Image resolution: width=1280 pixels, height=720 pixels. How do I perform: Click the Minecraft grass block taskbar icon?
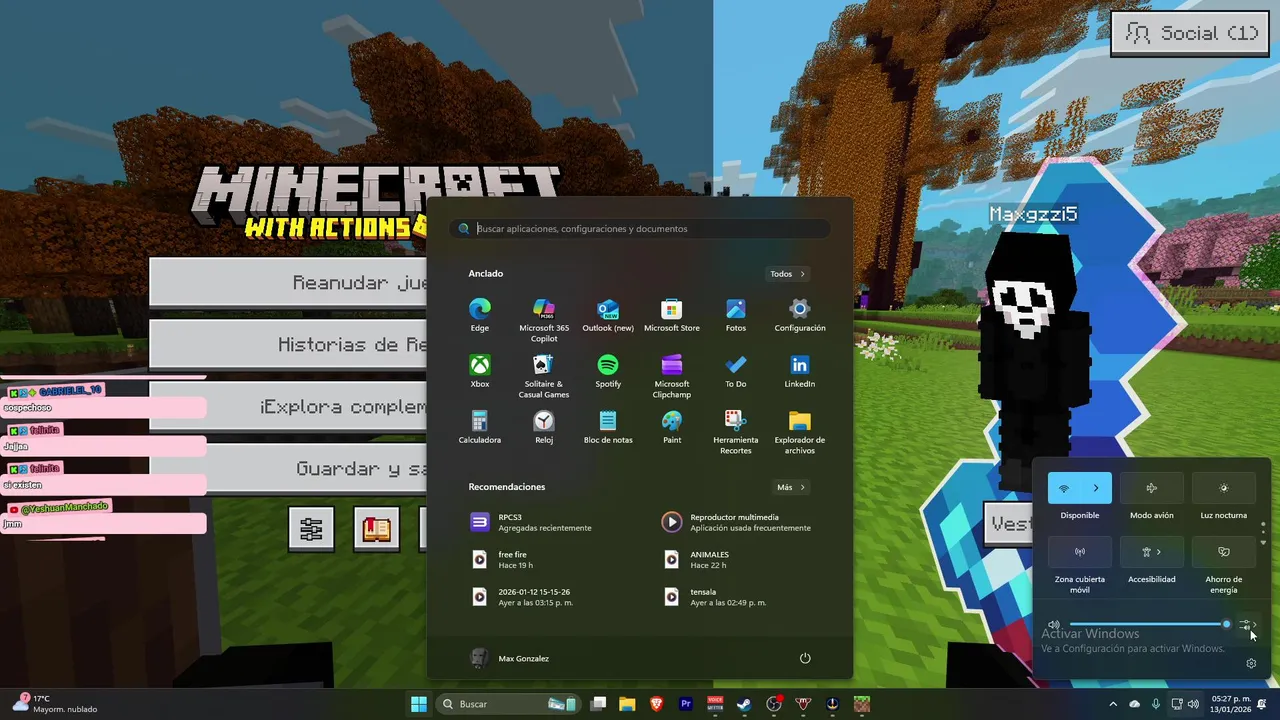click(x=861, y=704)
